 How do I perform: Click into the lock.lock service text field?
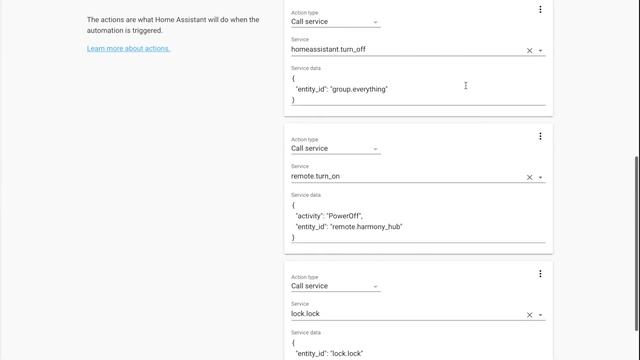tap(407, 314)
